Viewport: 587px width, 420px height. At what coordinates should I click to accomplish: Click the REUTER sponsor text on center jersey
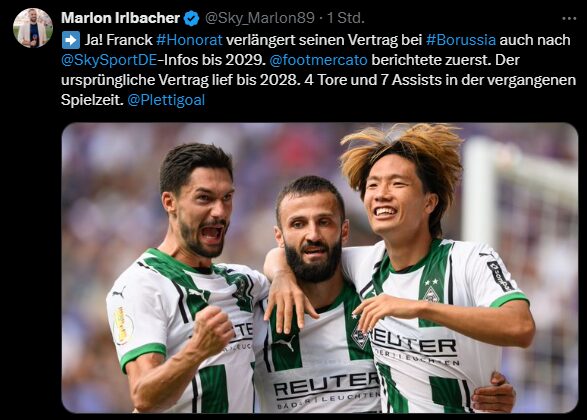pyautogui.click(x=327, y=386)
